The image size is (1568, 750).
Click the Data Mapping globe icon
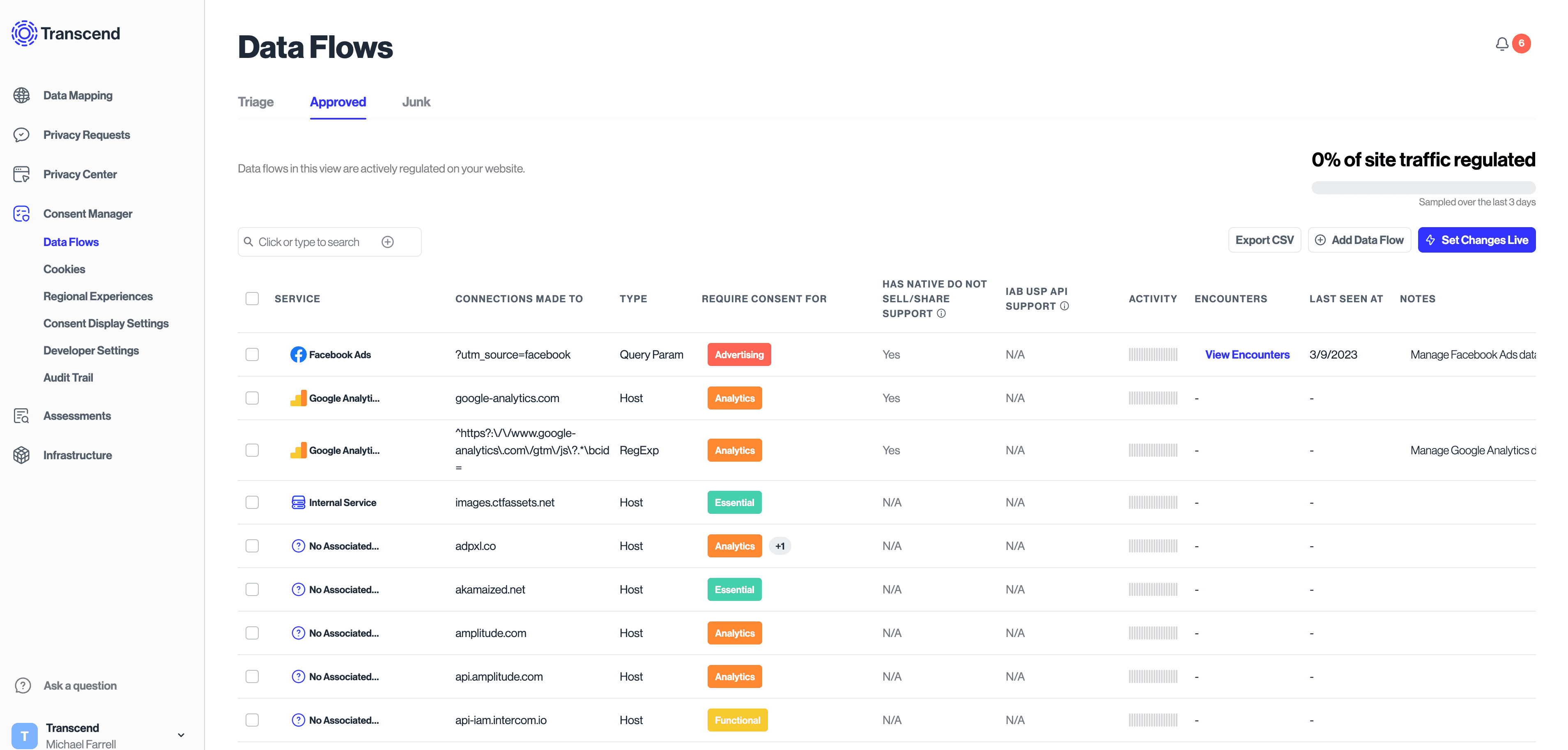(21, 96)
